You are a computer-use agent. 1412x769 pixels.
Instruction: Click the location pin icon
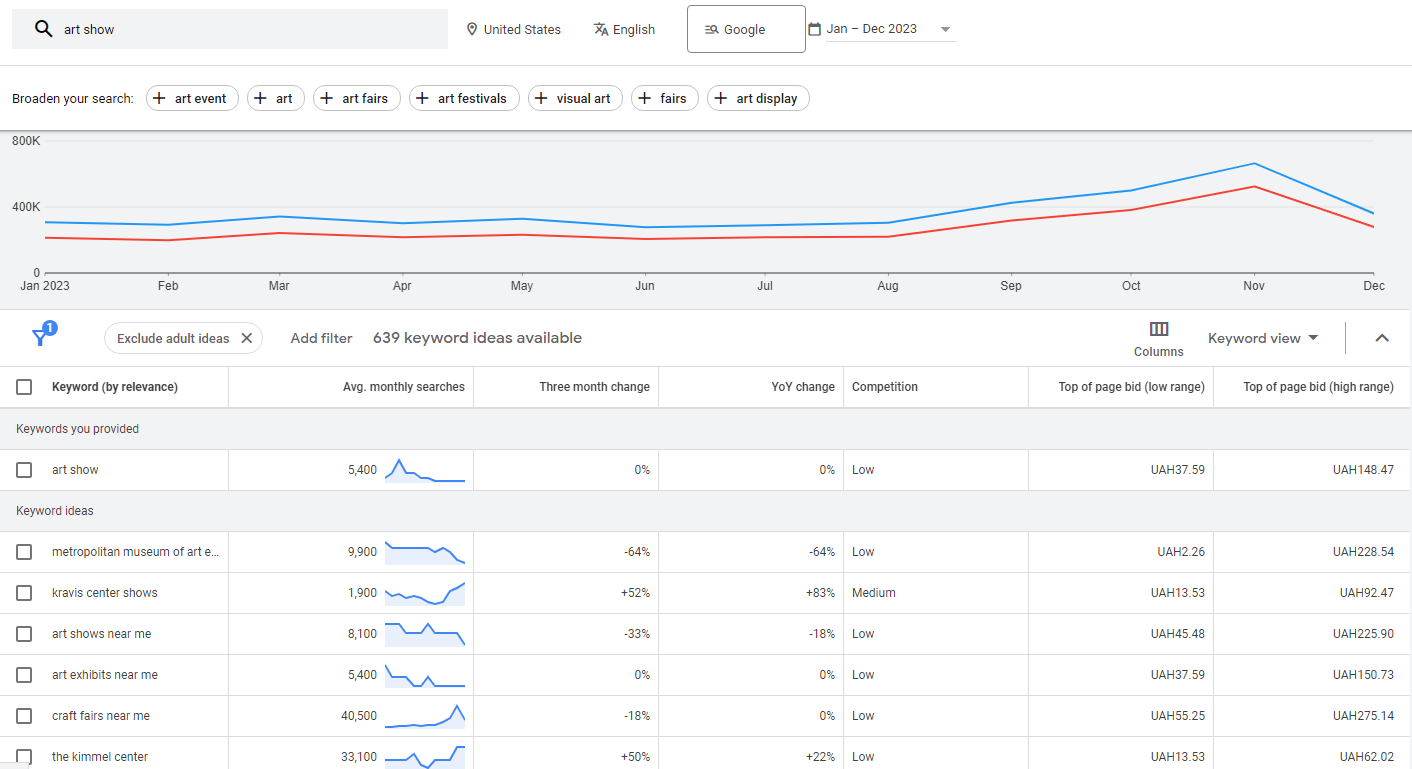pyautogui.click(x=472, y=29)
